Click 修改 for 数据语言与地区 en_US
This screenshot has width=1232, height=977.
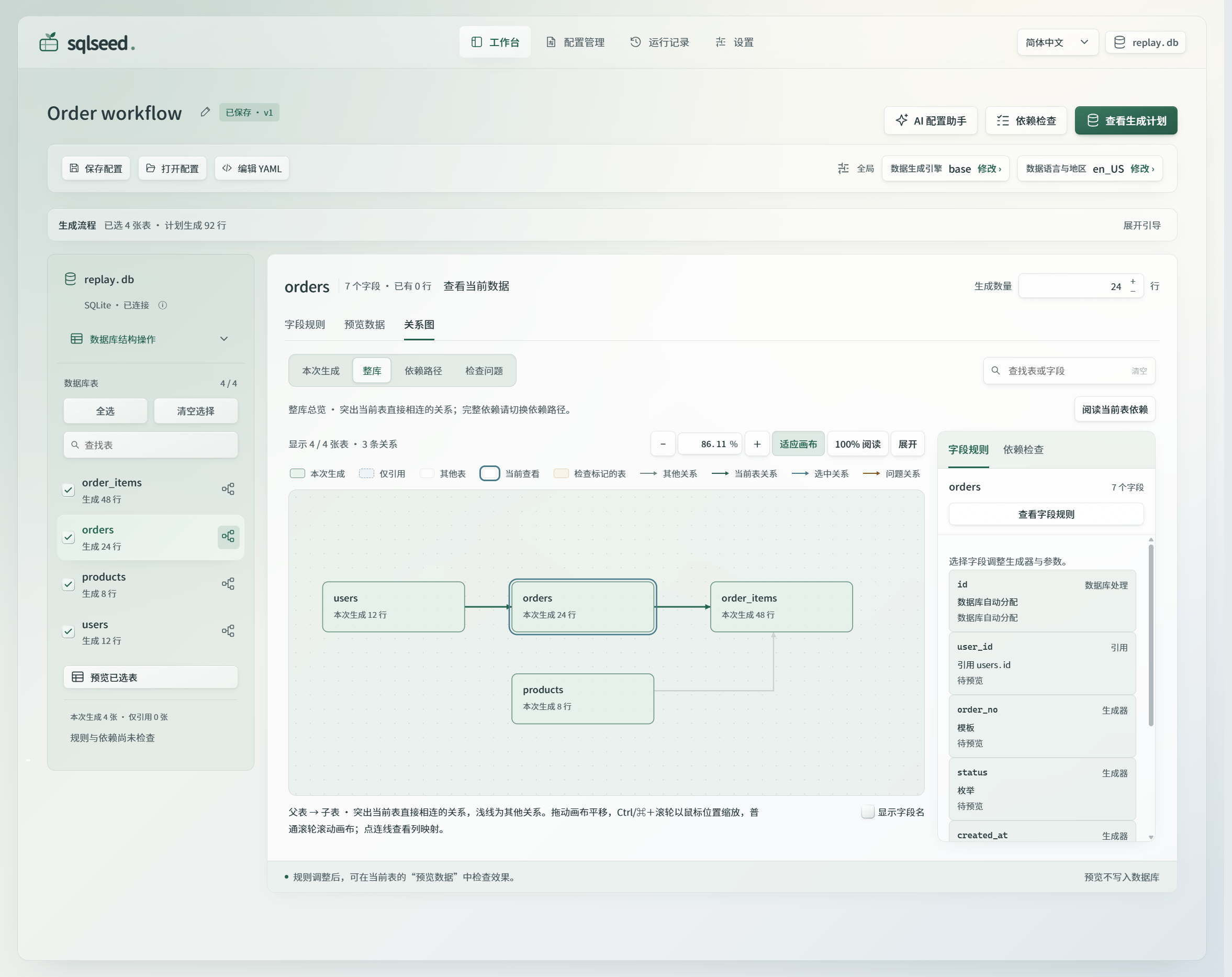tap(1143, 169)
